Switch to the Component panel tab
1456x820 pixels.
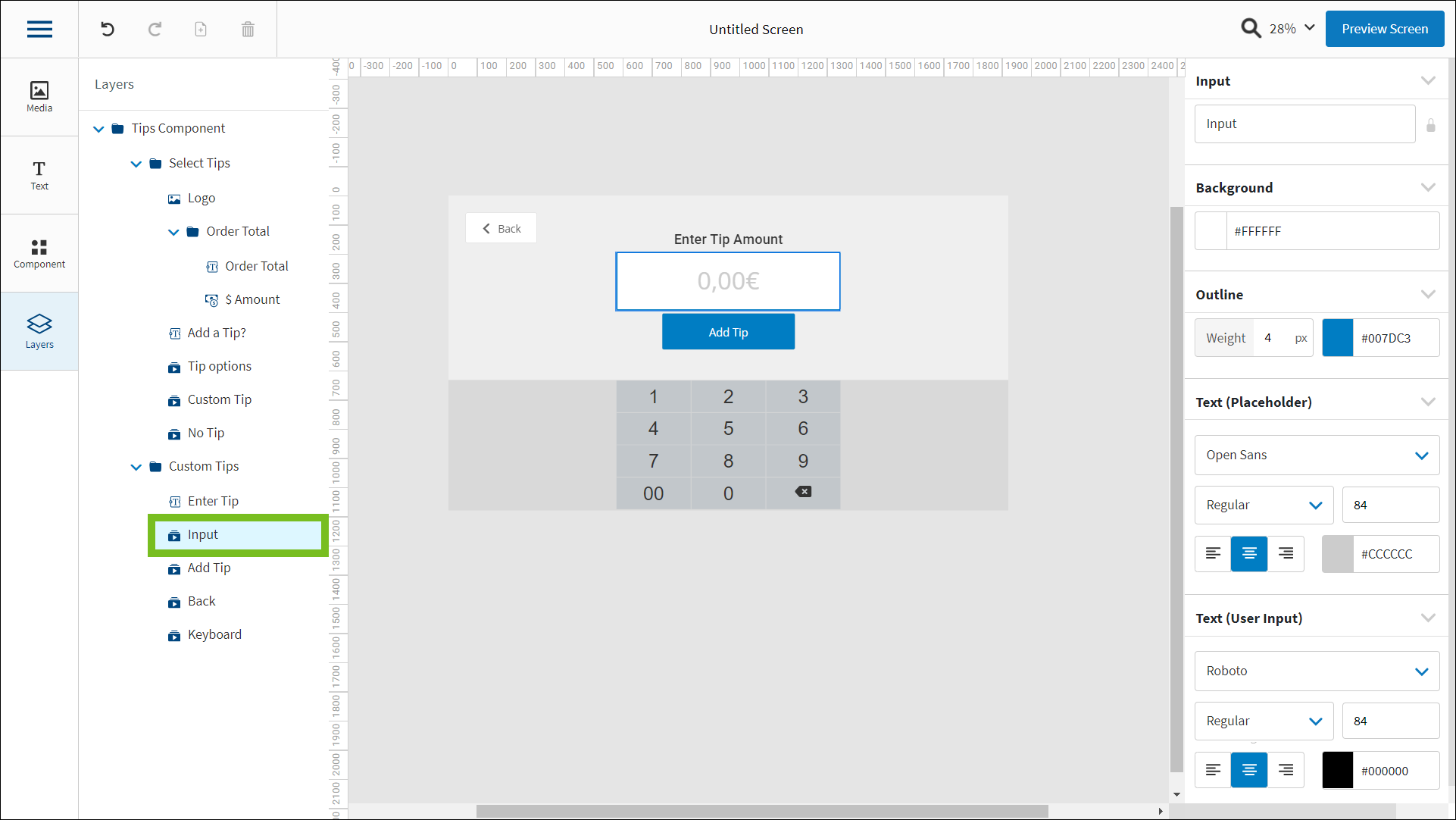coord(39,253)
